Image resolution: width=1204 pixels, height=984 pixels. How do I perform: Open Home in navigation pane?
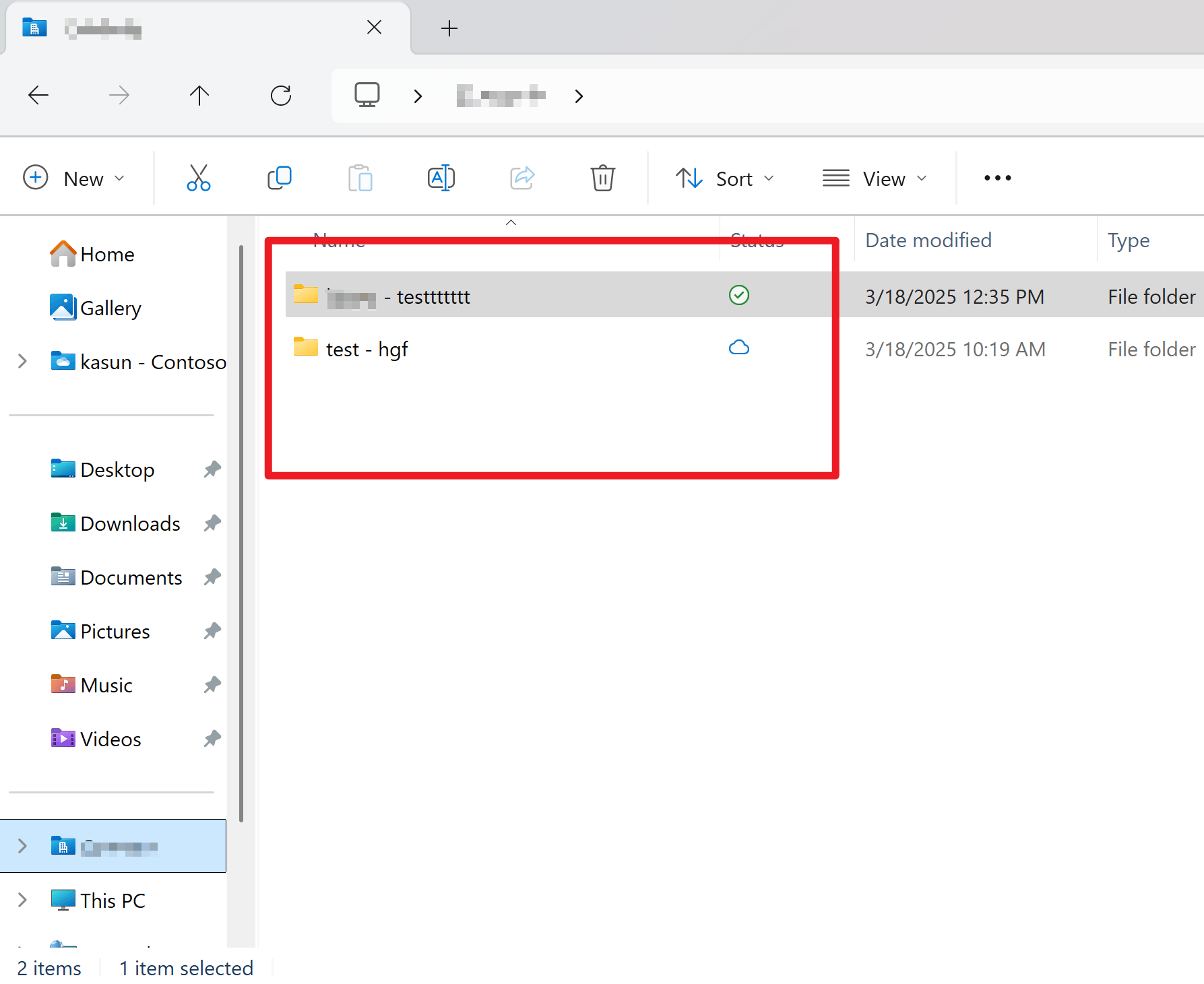coord(92,254)
